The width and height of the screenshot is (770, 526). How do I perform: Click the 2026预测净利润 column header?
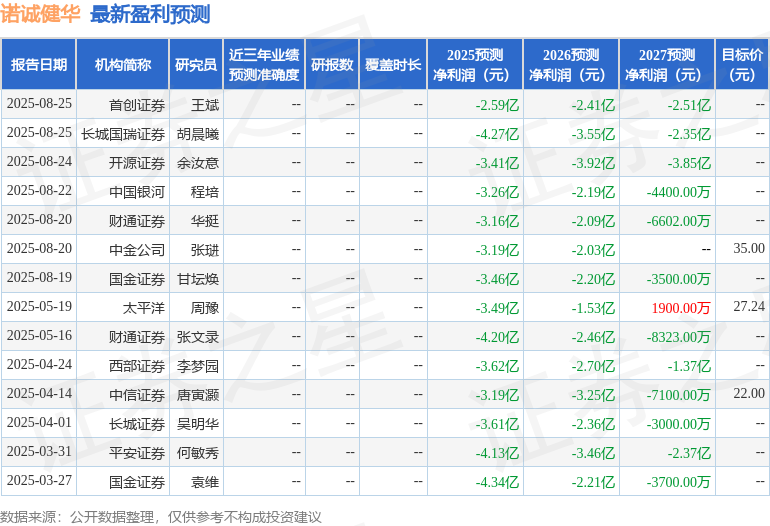[571, 64]
